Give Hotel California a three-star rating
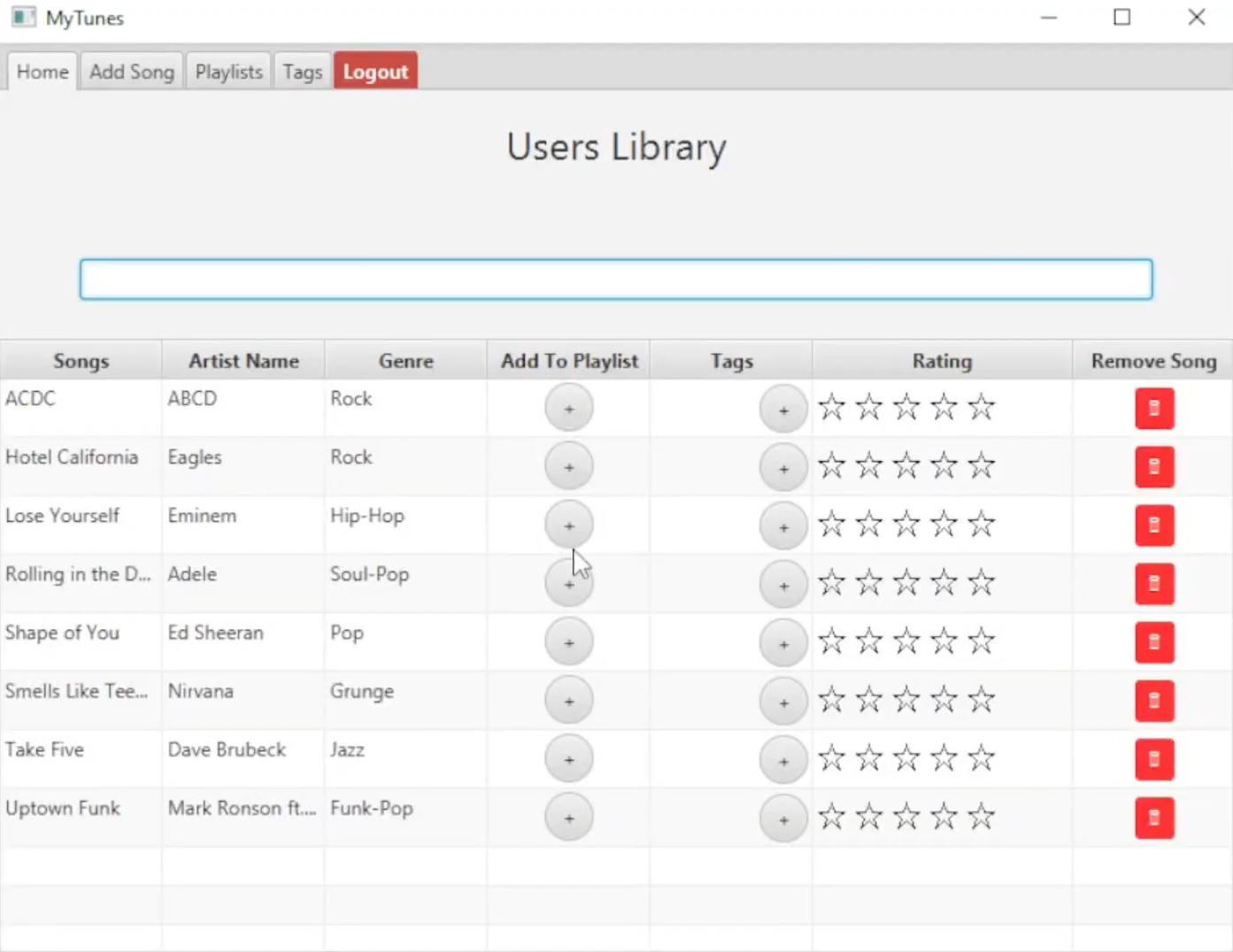This screenshot has width=1233, height=952. pyautogui.click(x=906, y=466)
